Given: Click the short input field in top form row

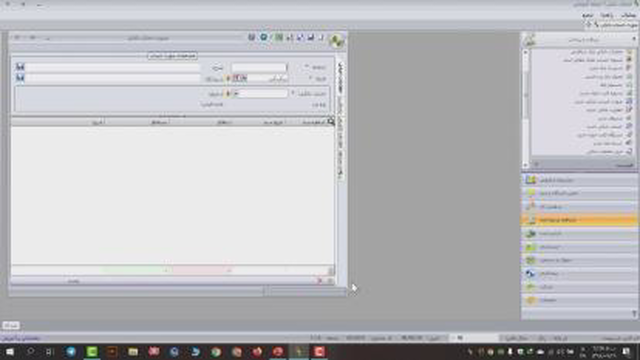Looking at the screenshot, I should (259, 67).
